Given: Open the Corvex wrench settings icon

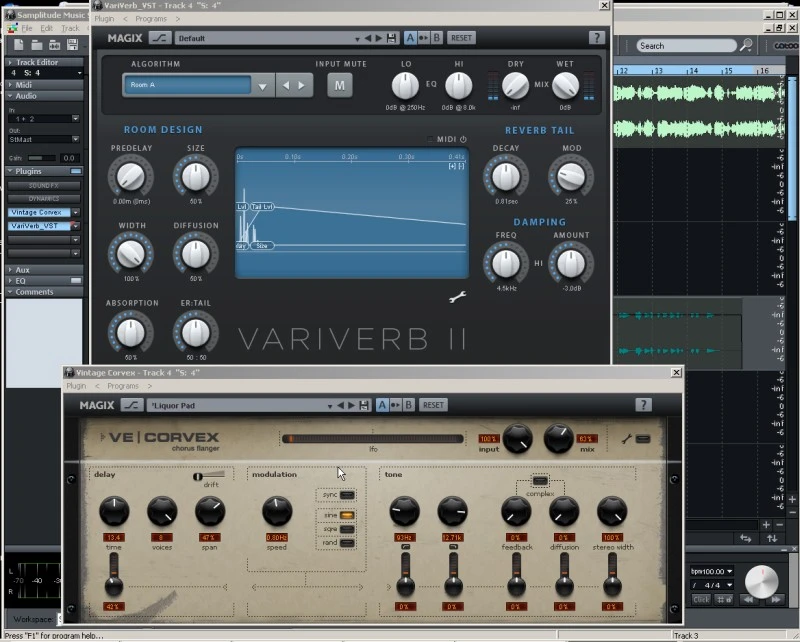Looking at the screenshot, I should pyautogui.click(x=627, y=439).
